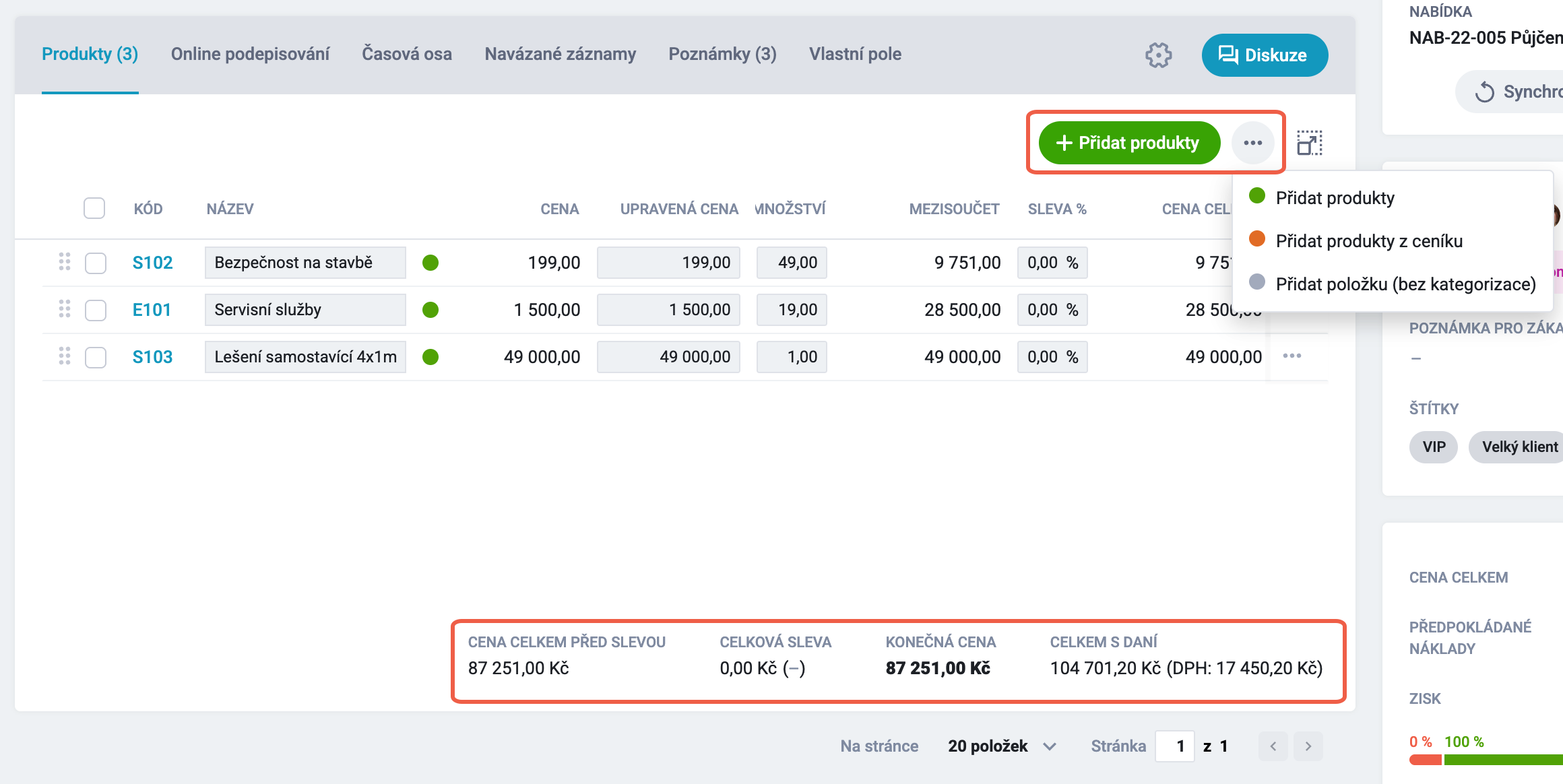Image resolution: width=1563 pixels, height=784 pixels.
Task: Click the green Přidat produkty button
Action: pos(1129,143)
